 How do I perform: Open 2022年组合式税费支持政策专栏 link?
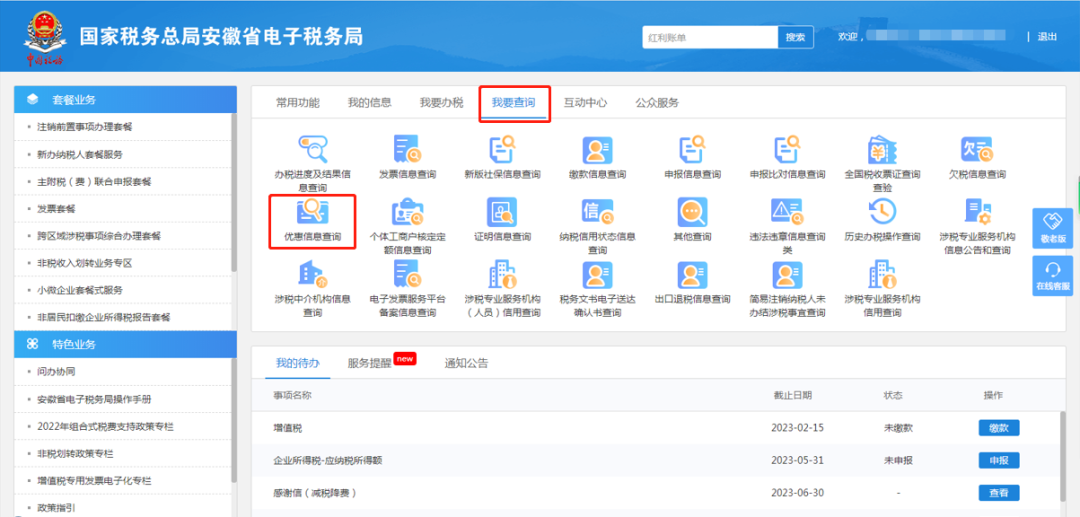105,427
